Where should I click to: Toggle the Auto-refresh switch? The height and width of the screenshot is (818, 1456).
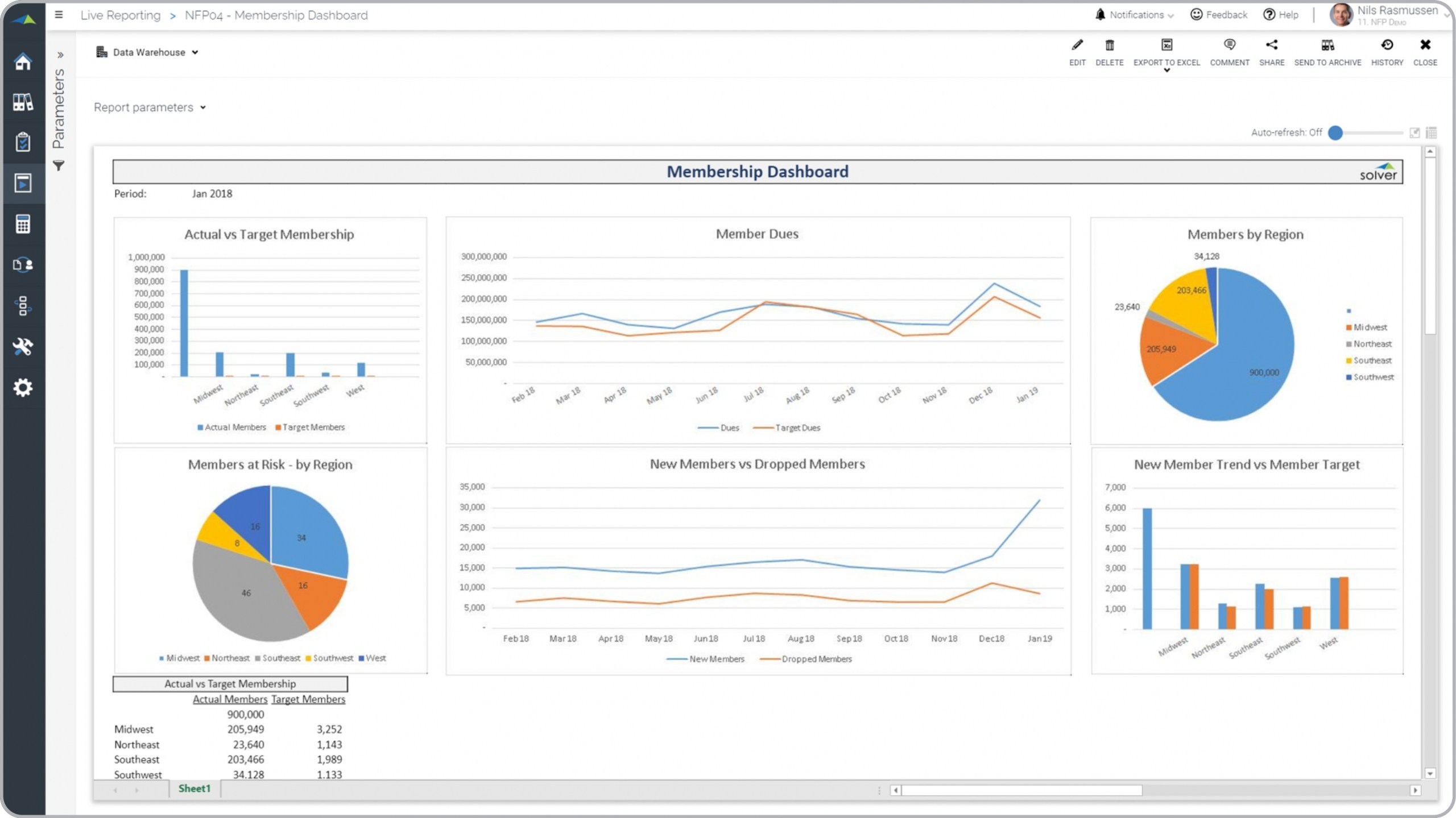[x=1336, y=132]
